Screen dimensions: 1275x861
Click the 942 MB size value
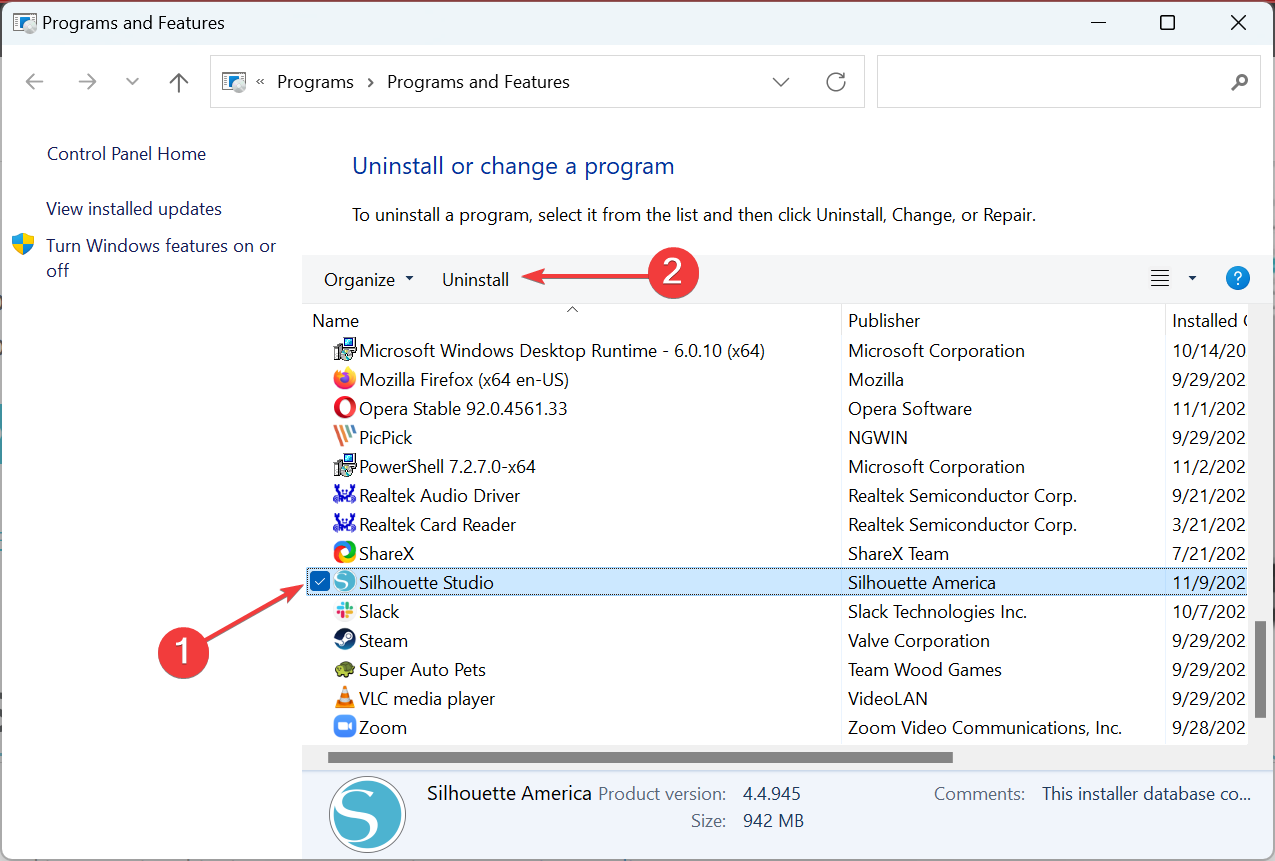[x=773, y=821]
